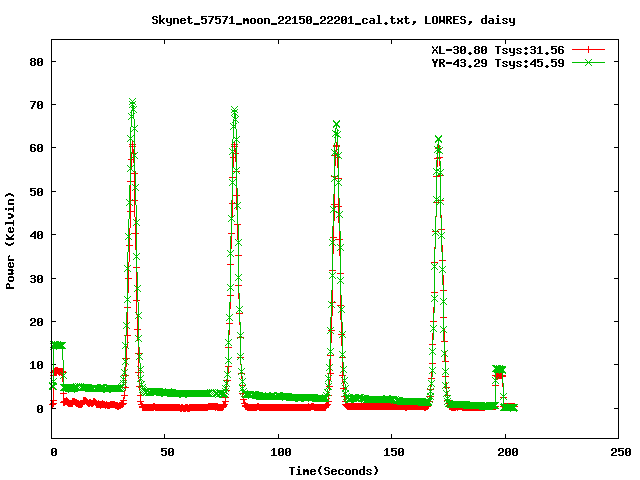Click x-axis tick label '200'
This screenshot has height=480, width=640.
[x=507, y=452]
